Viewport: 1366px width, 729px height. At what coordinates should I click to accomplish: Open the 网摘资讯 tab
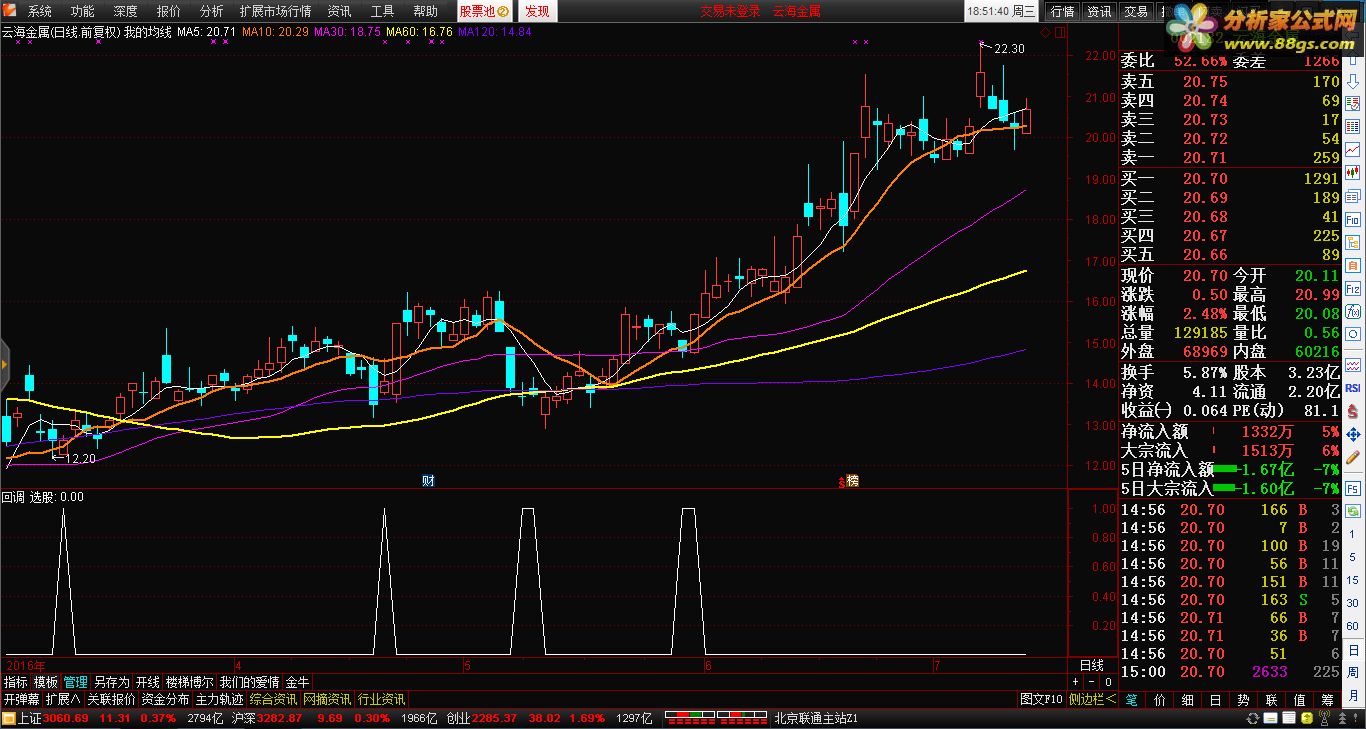327,699
